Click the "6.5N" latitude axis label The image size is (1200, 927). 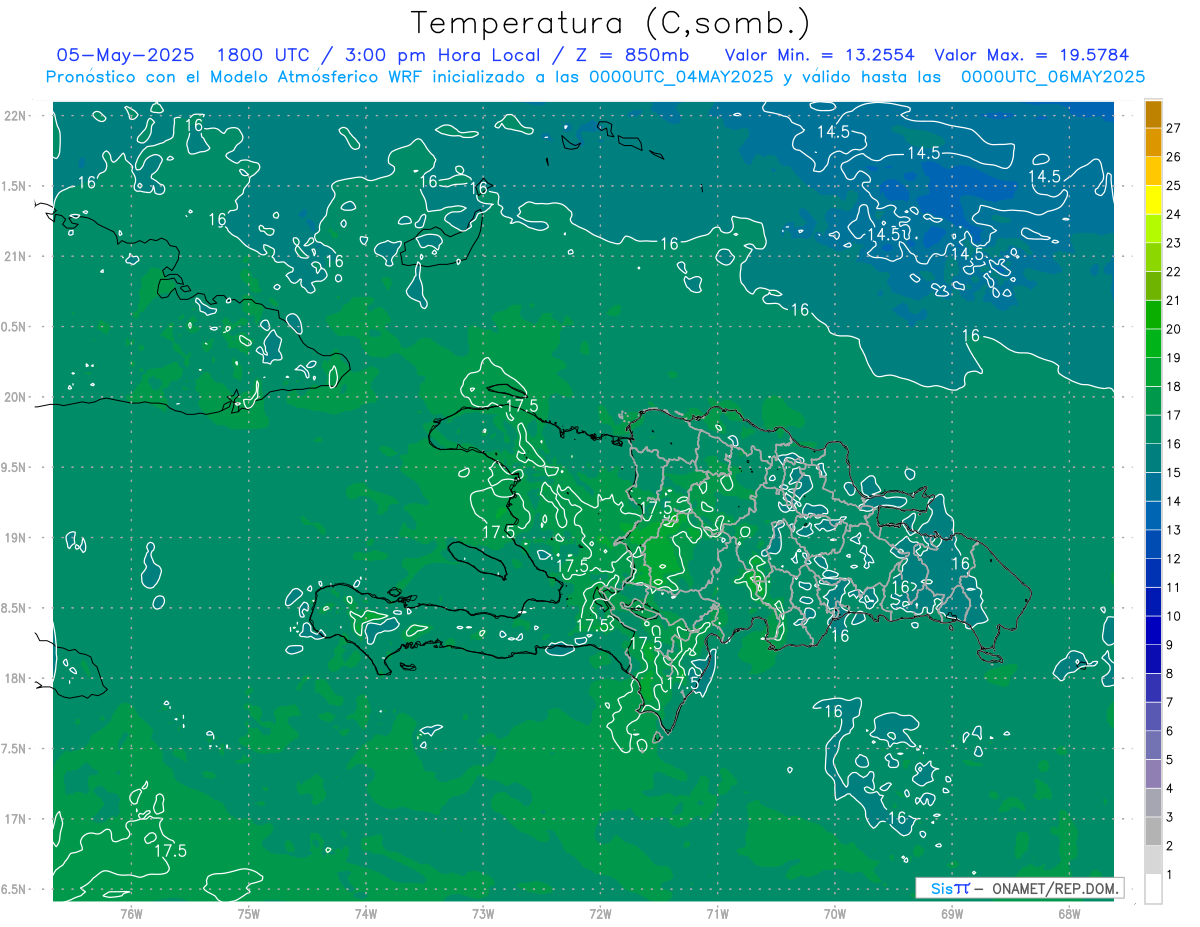click(x=15, y=889)
